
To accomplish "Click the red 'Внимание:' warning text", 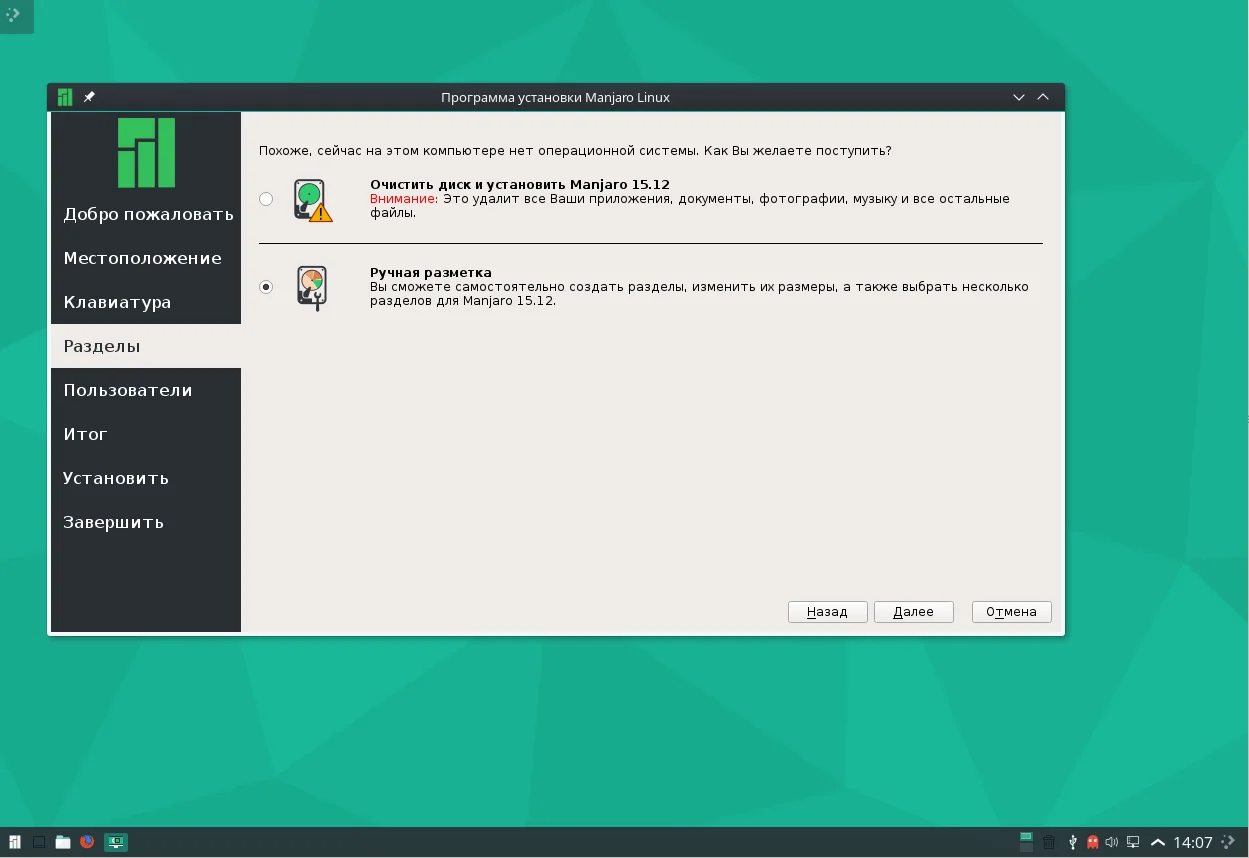I will (404, 199).
